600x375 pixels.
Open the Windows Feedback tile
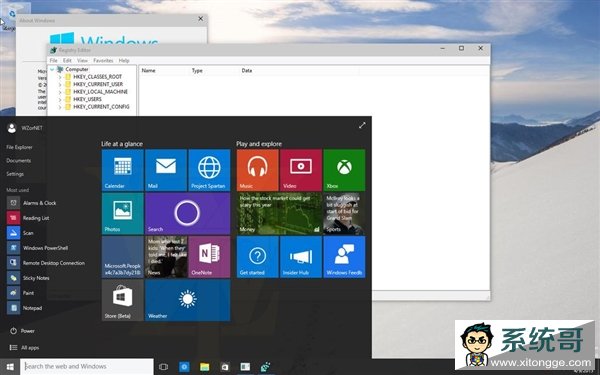coord(344,257)
